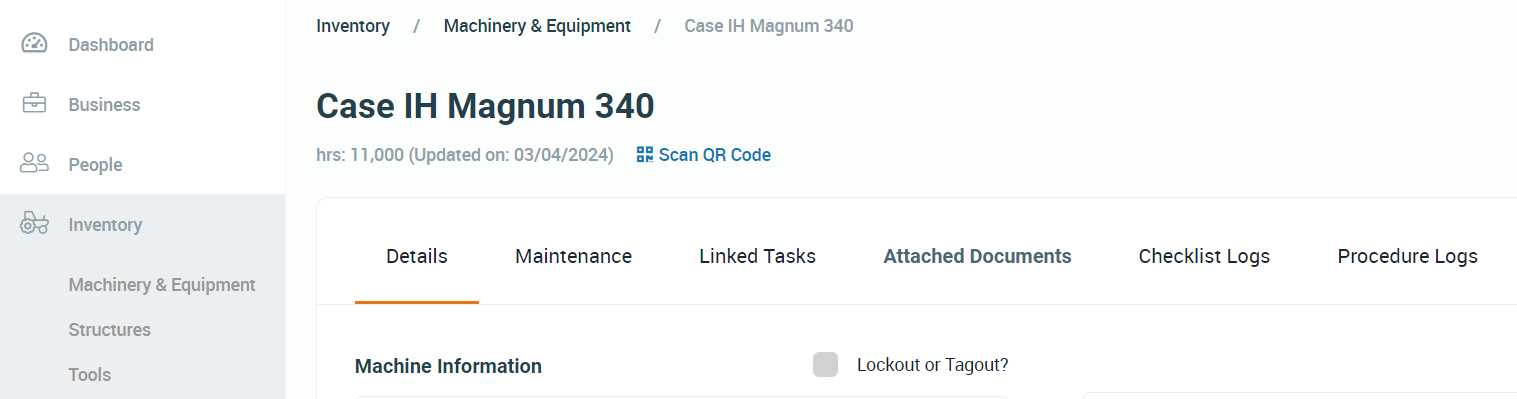Screen dimensions: 1517x399
Task: Click the Inventory tractor icon
Action: 35,224
